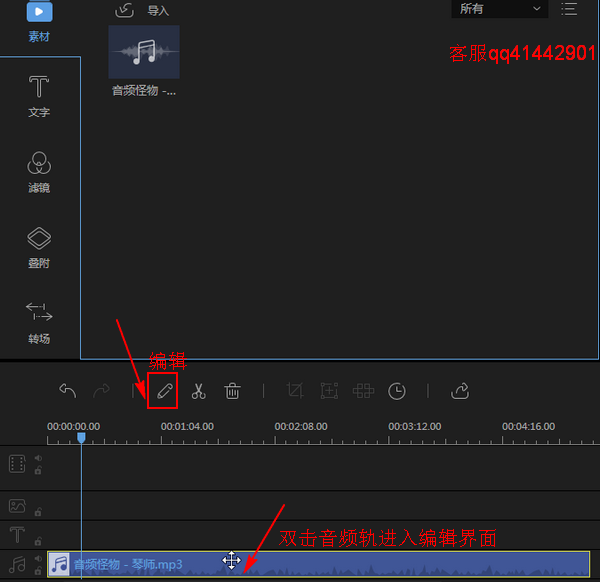Click the blue playhead marker

click(81, 438)
